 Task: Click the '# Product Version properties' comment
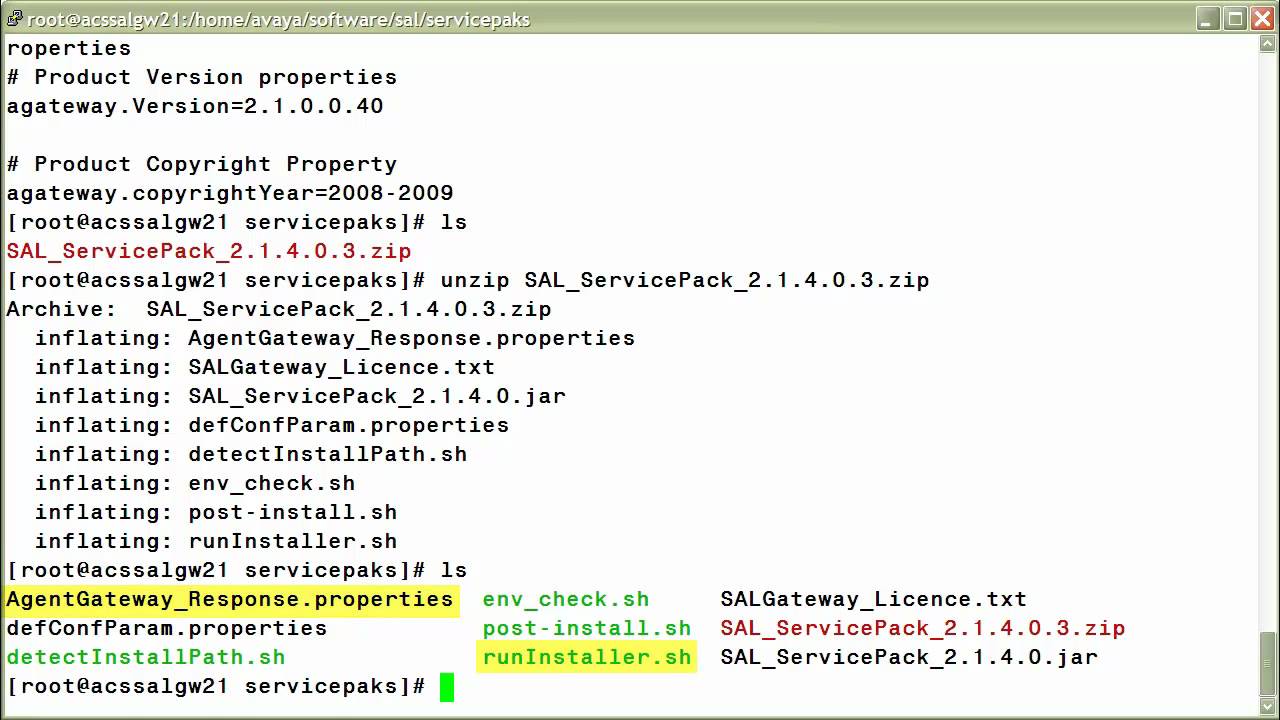click(x=202, y=77)
